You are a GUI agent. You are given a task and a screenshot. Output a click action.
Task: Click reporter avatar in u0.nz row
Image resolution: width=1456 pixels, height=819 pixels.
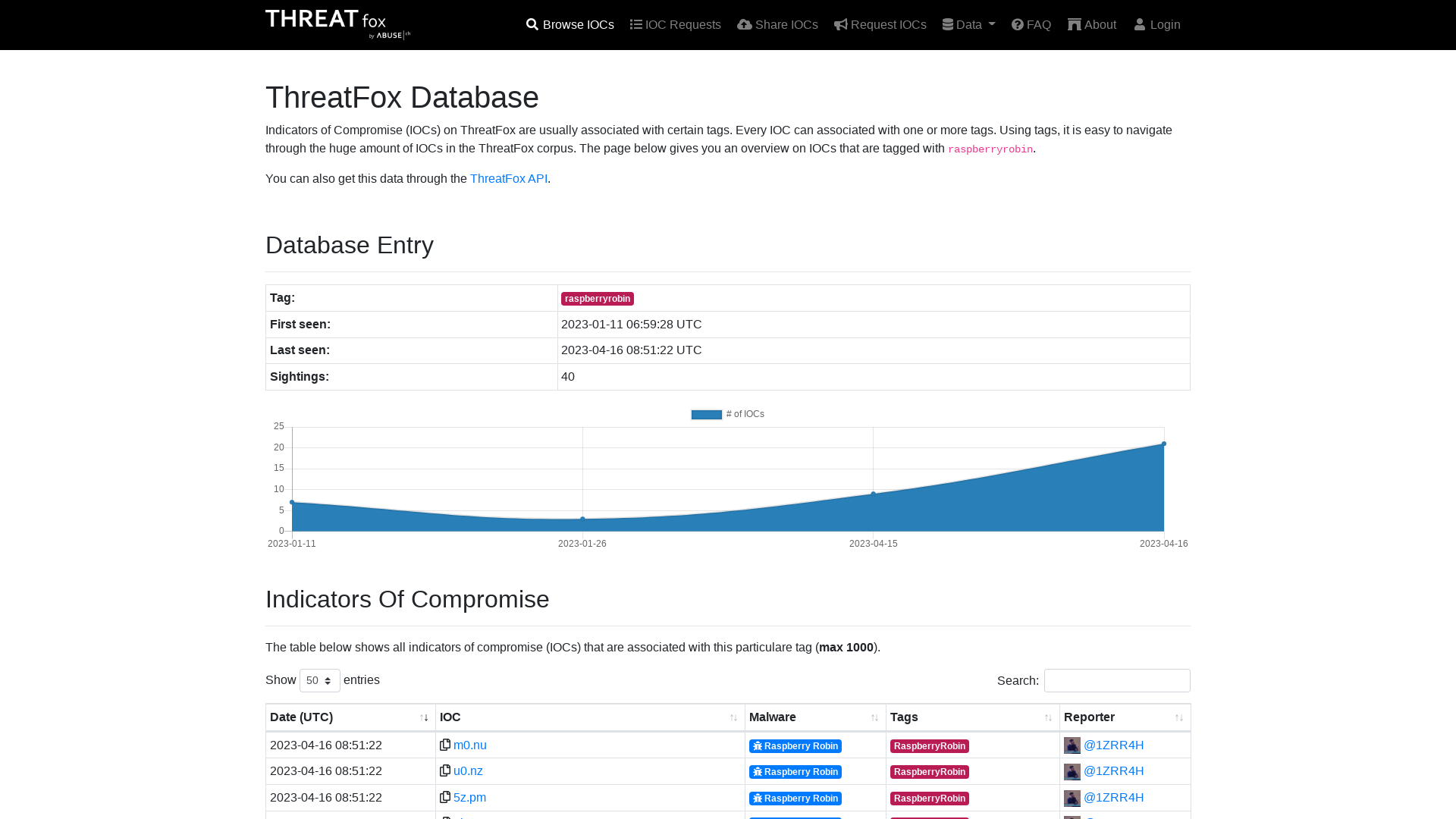coord(1072,772)
